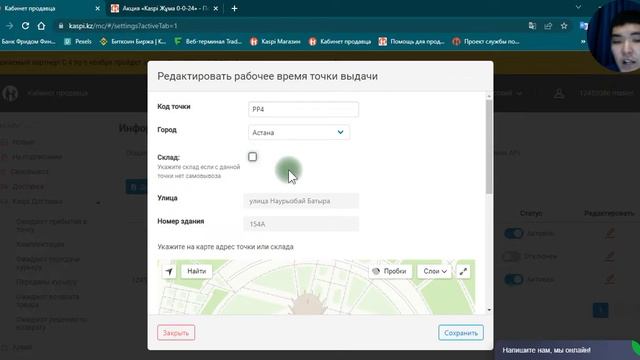Click the user profile icon in header
The height and width of the screenshot is (360, 640).
(x=559, y=93)
